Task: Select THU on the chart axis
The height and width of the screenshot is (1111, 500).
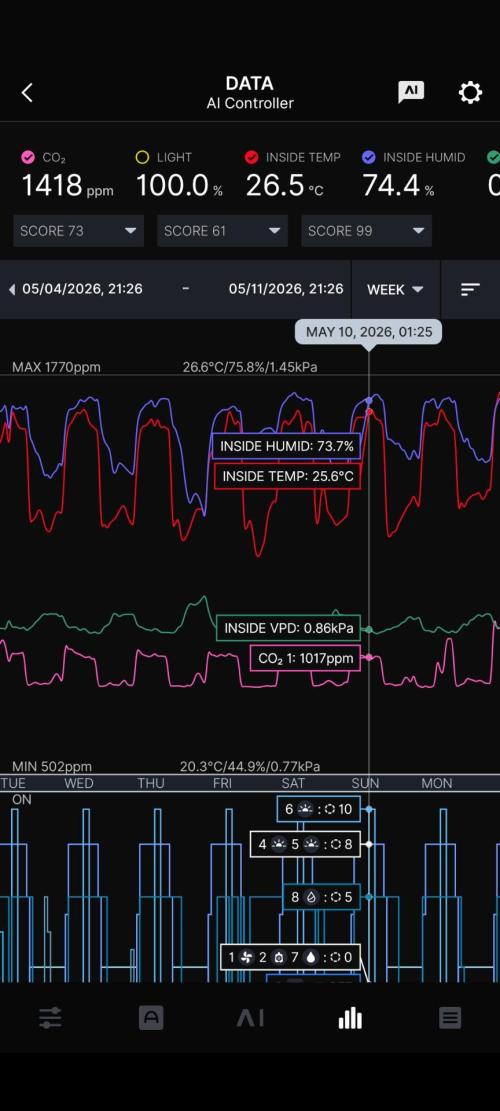Action: coord(151,783)
